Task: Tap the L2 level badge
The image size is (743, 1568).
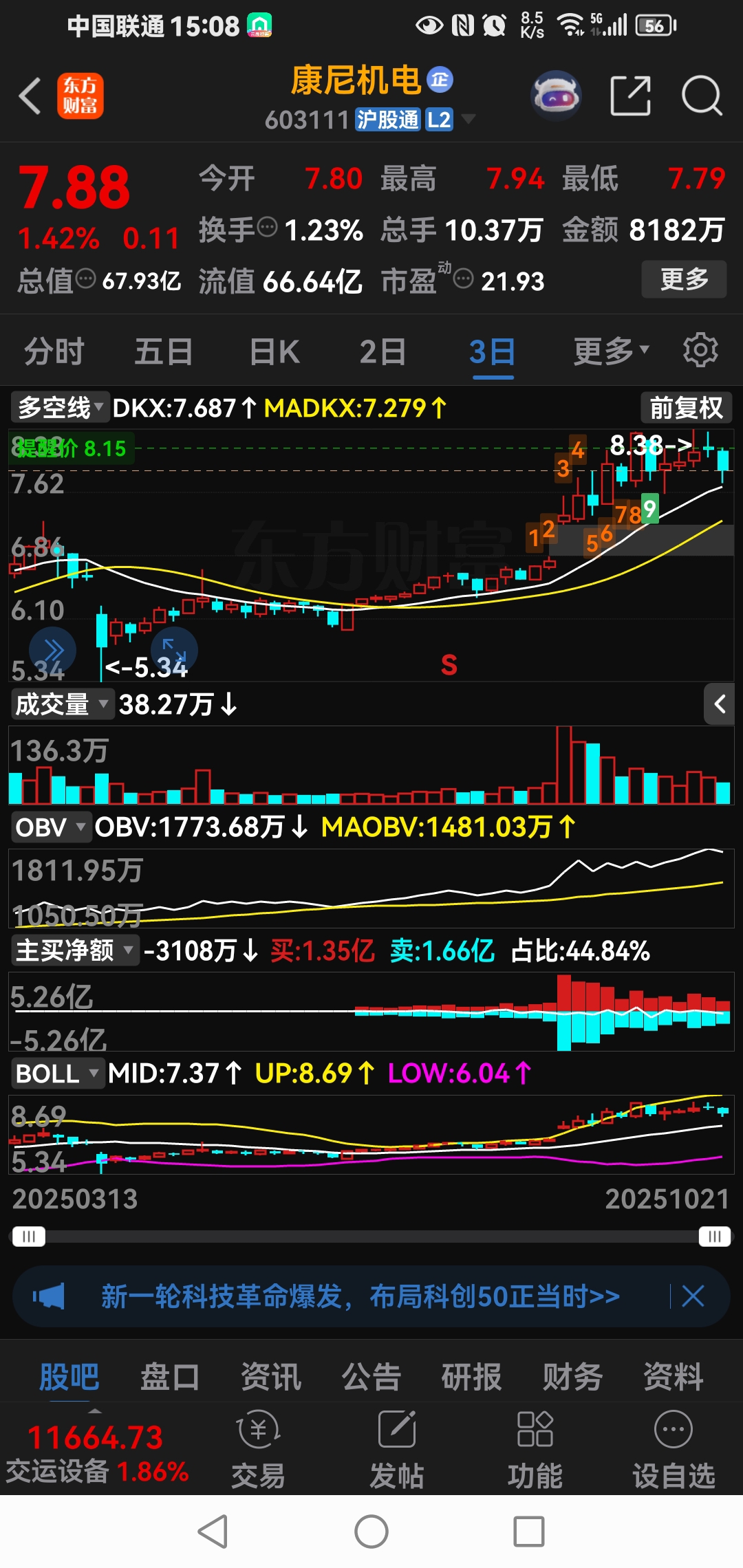Action: tap(439, 120)
